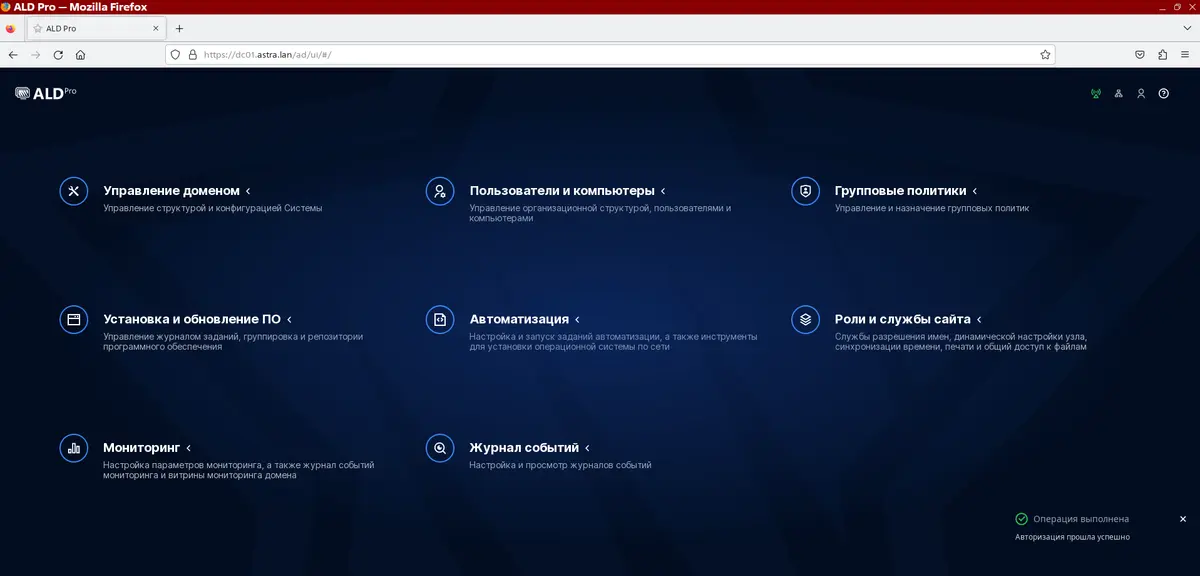This screenshot has width=1200, height=576.
Task: Click the Firefox back arrow
Action: coord(13,55)
